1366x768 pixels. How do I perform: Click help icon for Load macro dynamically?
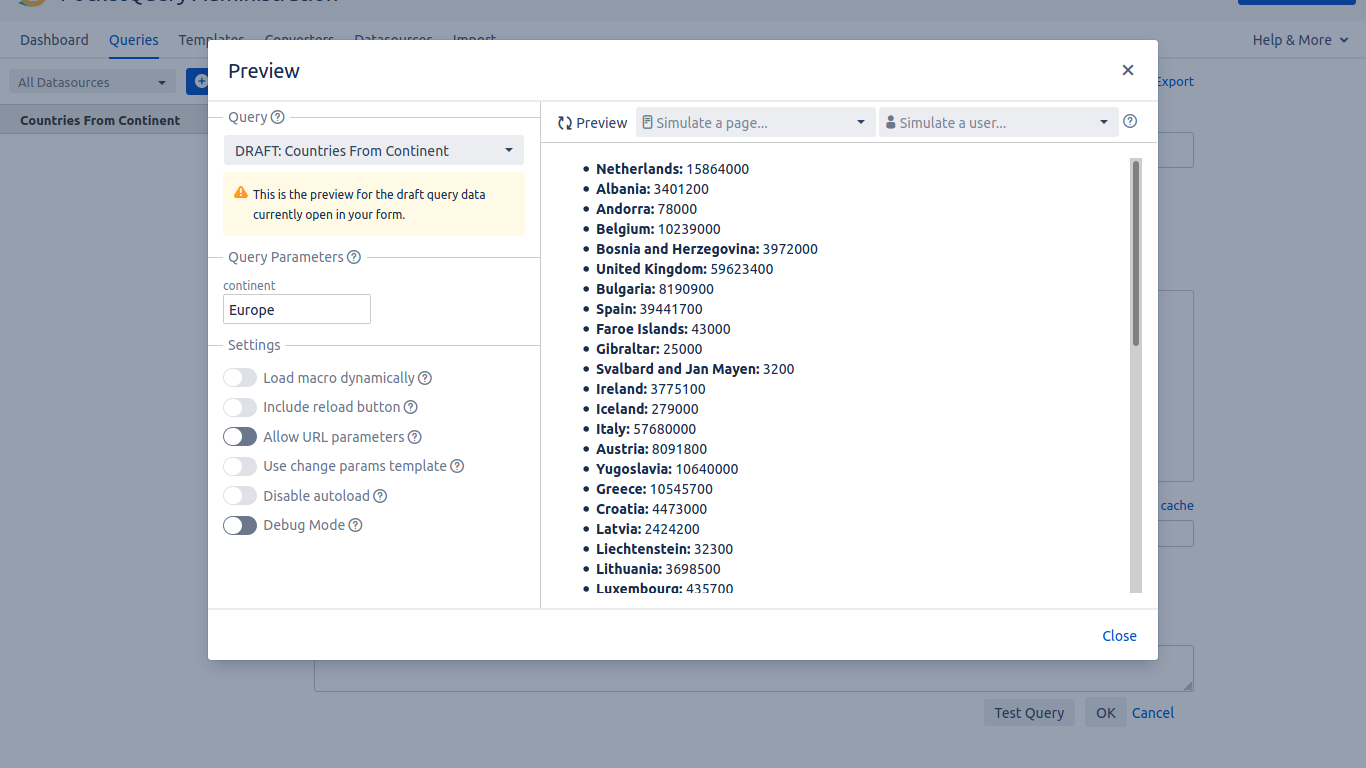425,378
